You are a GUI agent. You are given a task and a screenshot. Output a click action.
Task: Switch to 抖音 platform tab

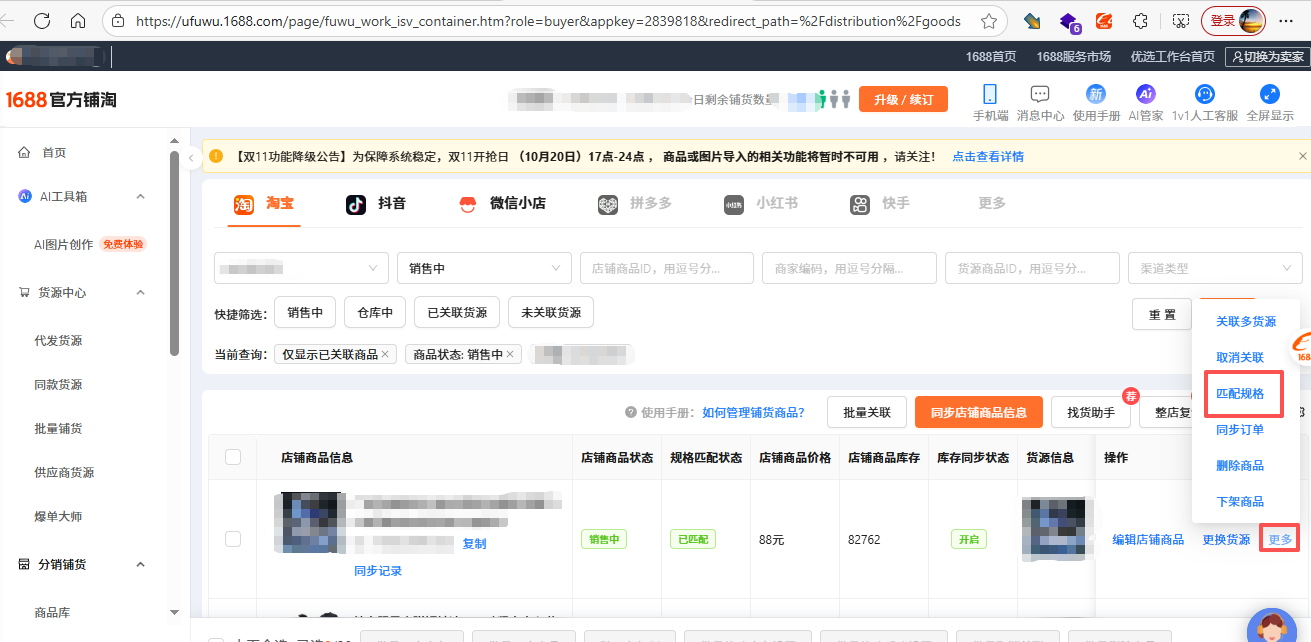coord(375,203)
